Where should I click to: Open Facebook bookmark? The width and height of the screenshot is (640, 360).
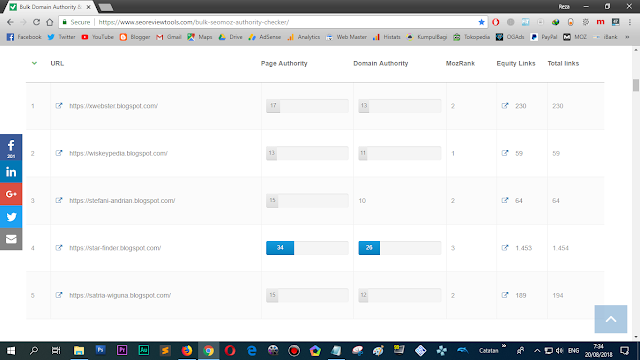pyautogui.click(x=24, y=37)
